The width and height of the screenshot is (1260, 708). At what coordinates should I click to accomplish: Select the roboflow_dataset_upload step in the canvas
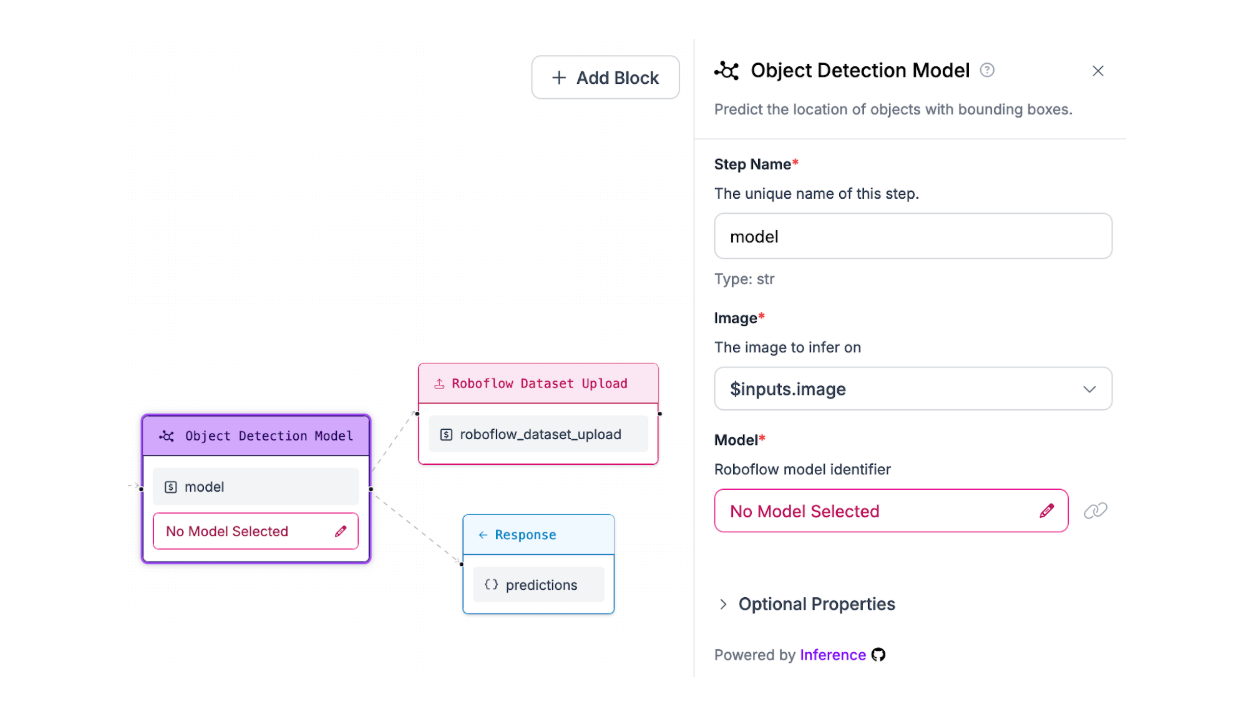(538, 435)
